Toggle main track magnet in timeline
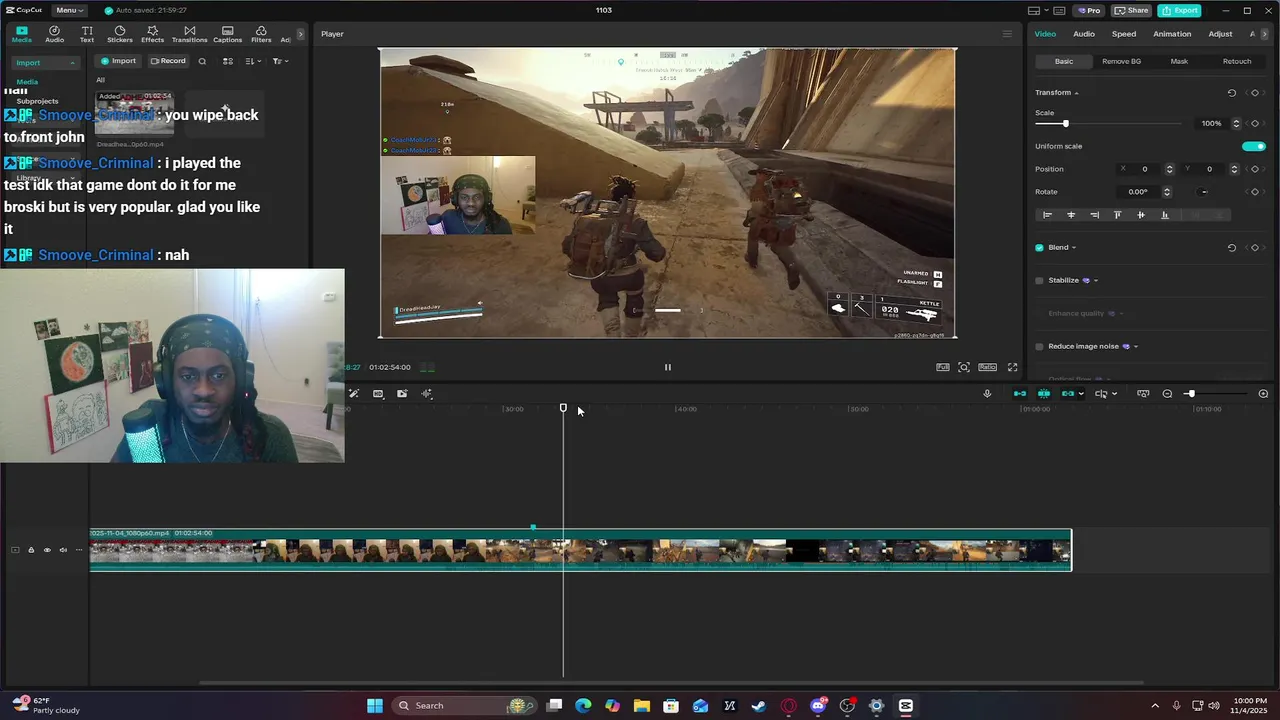This screenshot has width=1280, height=720. 1020,394
